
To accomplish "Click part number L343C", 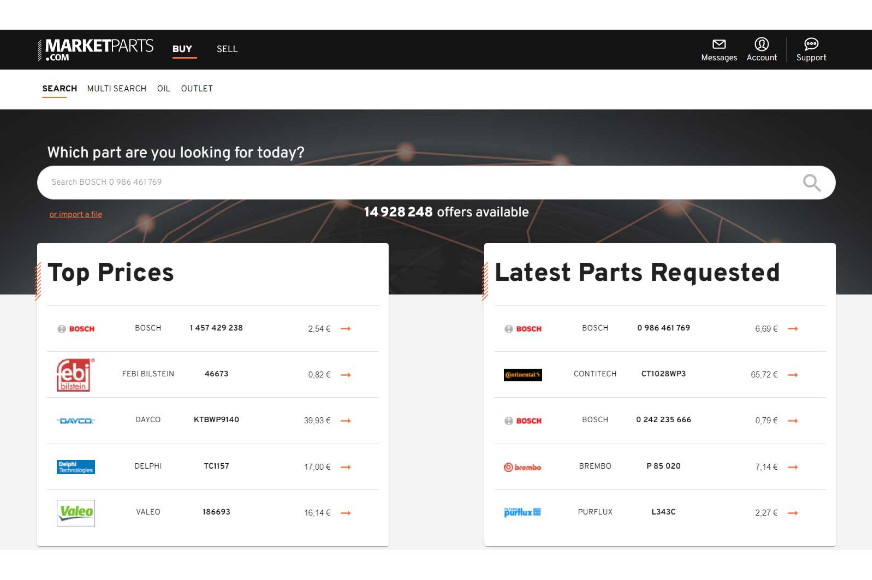I will (663, 512).
